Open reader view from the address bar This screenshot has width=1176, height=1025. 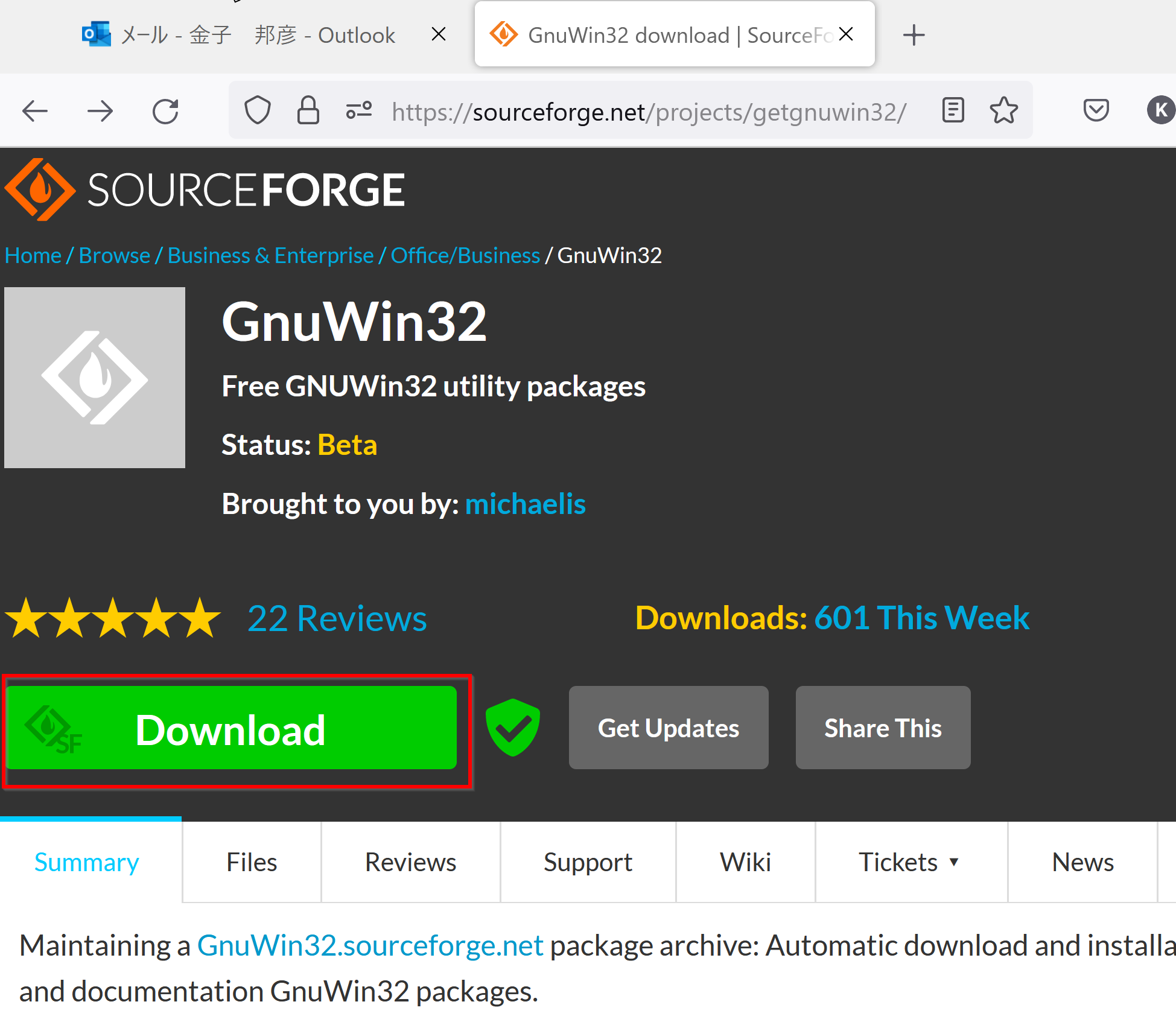(952, 110)
